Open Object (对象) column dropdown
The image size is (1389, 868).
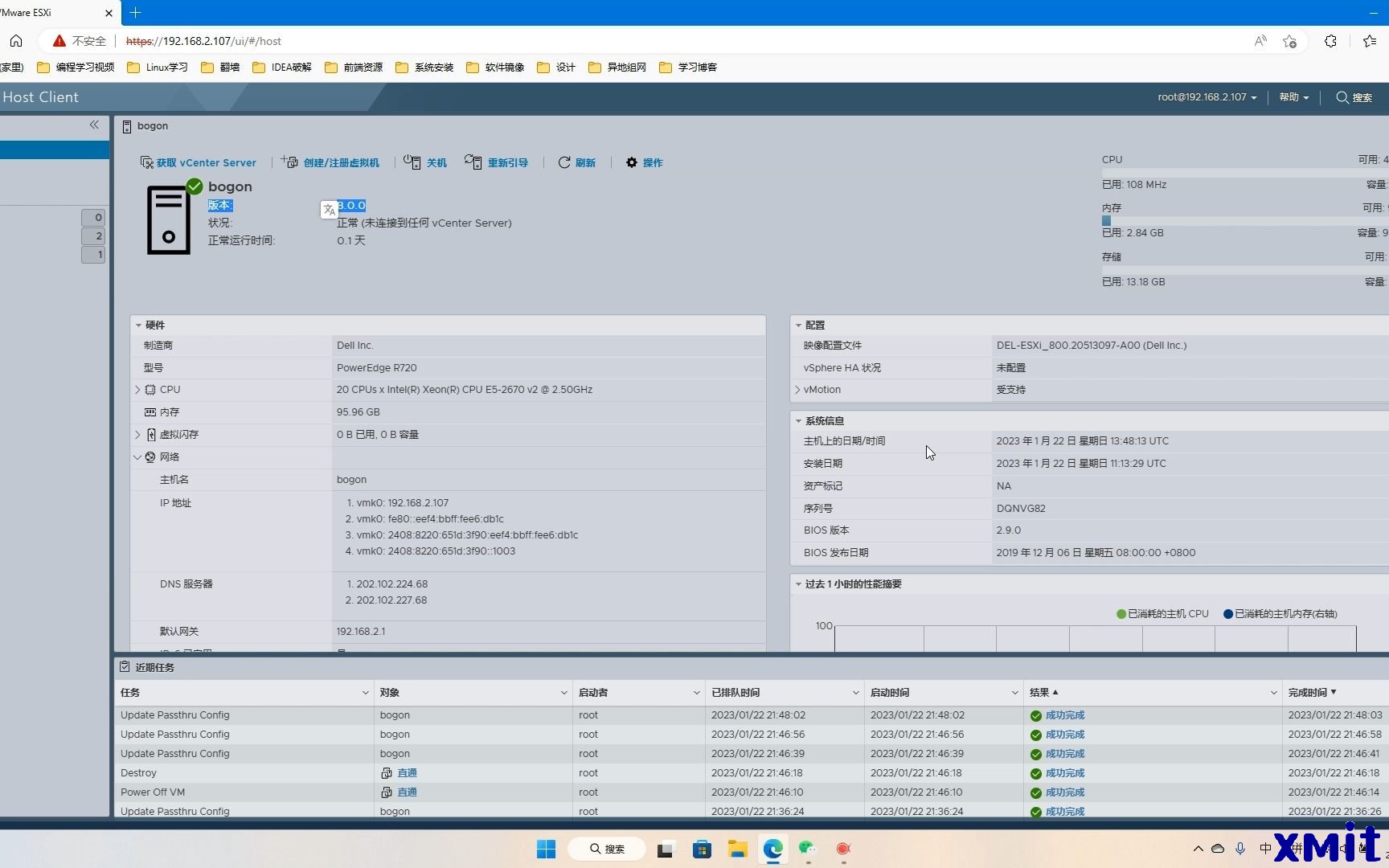coord(563,693)
